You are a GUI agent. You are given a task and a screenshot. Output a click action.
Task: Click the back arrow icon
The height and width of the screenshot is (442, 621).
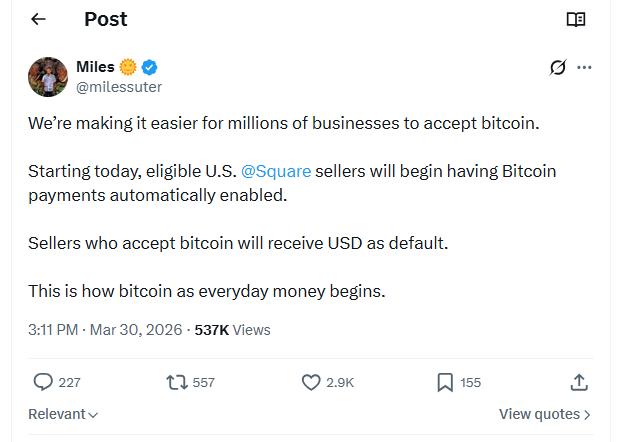point(38,19)
